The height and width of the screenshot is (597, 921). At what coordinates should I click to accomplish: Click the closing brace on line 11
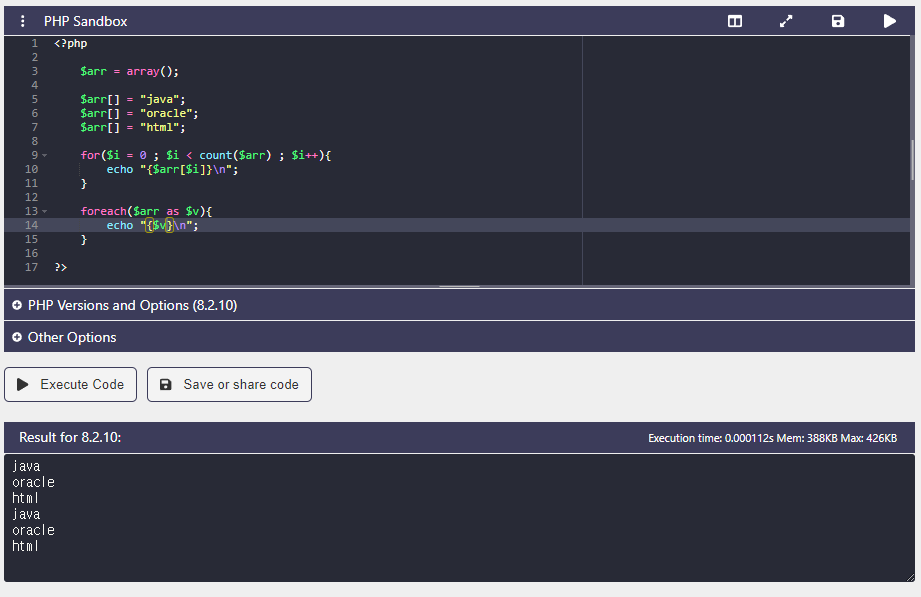(x=83, y=183)
